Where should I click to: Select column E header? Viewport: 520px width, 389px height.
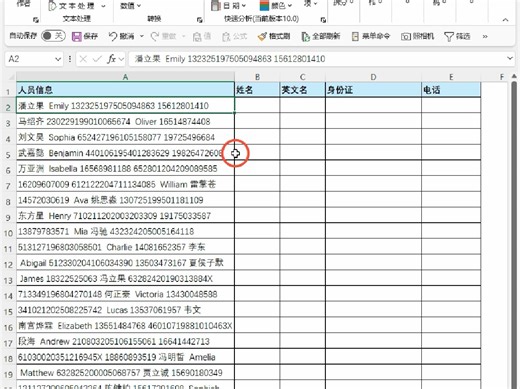click(451, 77)
